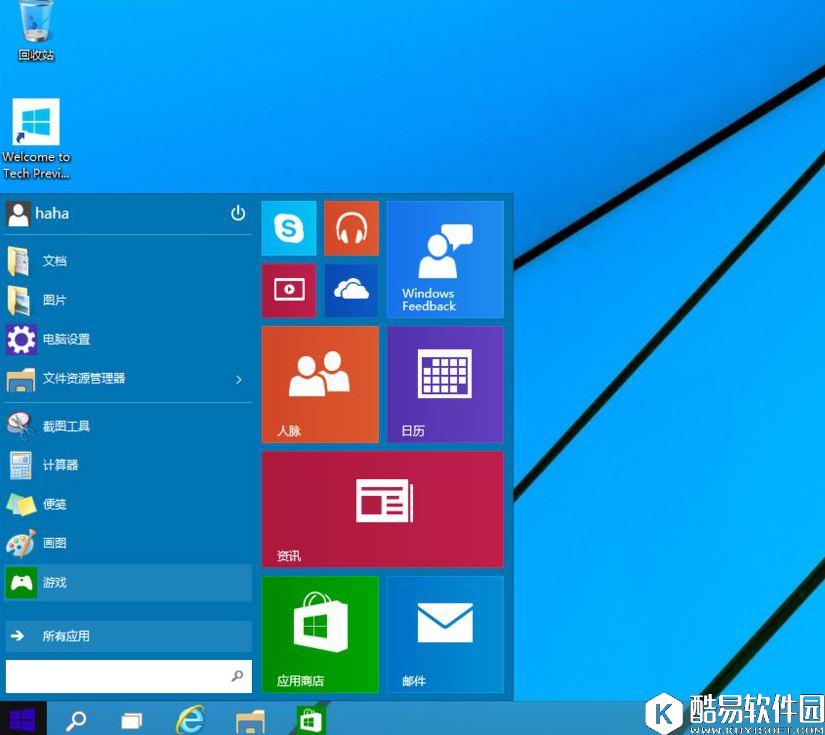825x735 pixels.
Task: Click the OneDrive cloud tile
Action: click(x=351, y=290)
